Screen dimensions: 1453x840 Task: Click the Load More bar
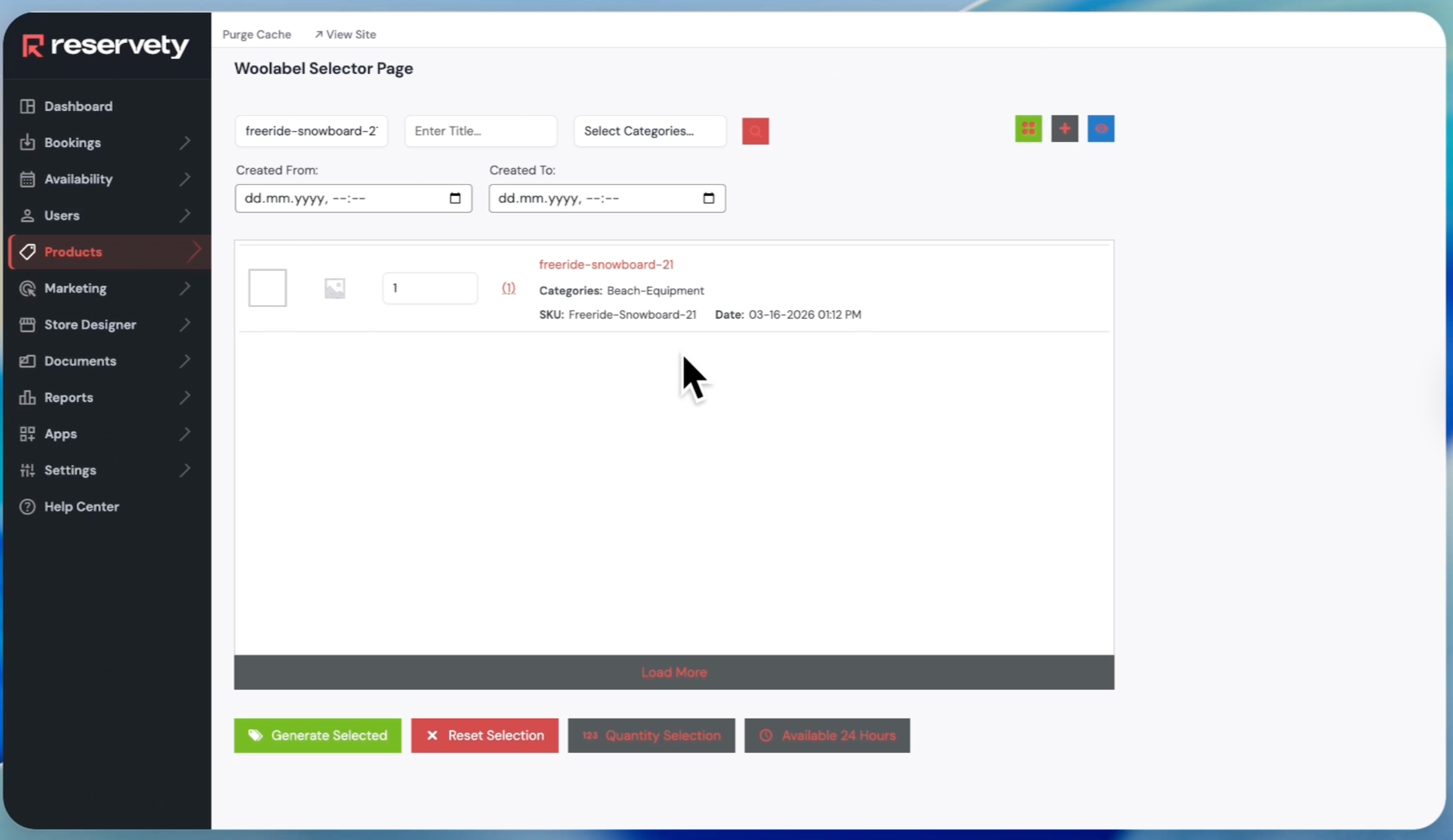pos(673,672)
